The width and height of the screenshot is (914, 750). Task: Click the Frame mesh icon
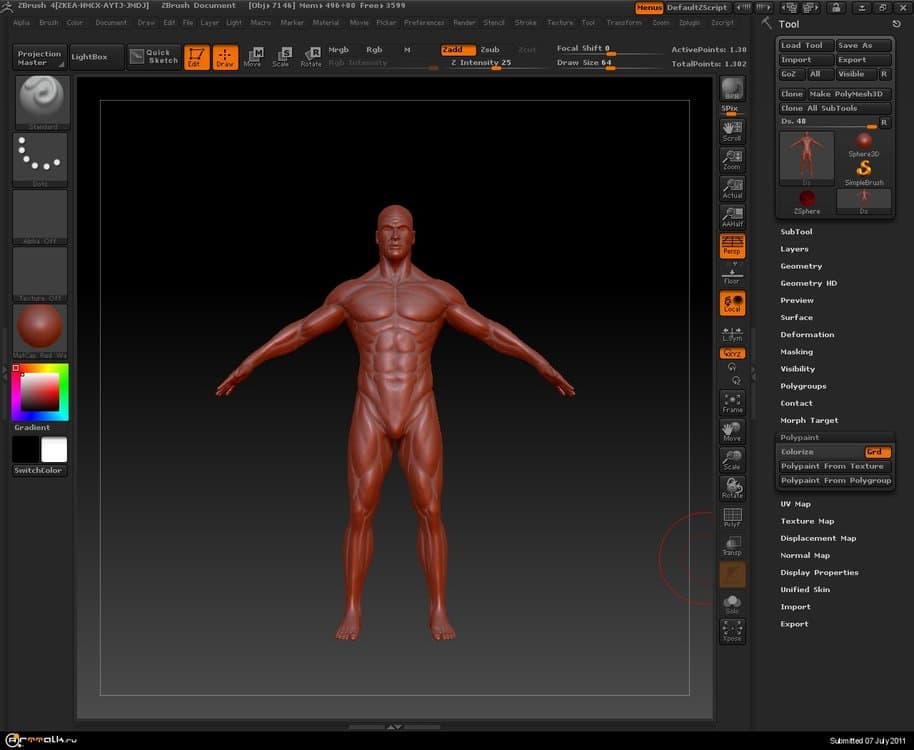pyautogui.click(x=732, y=402)
